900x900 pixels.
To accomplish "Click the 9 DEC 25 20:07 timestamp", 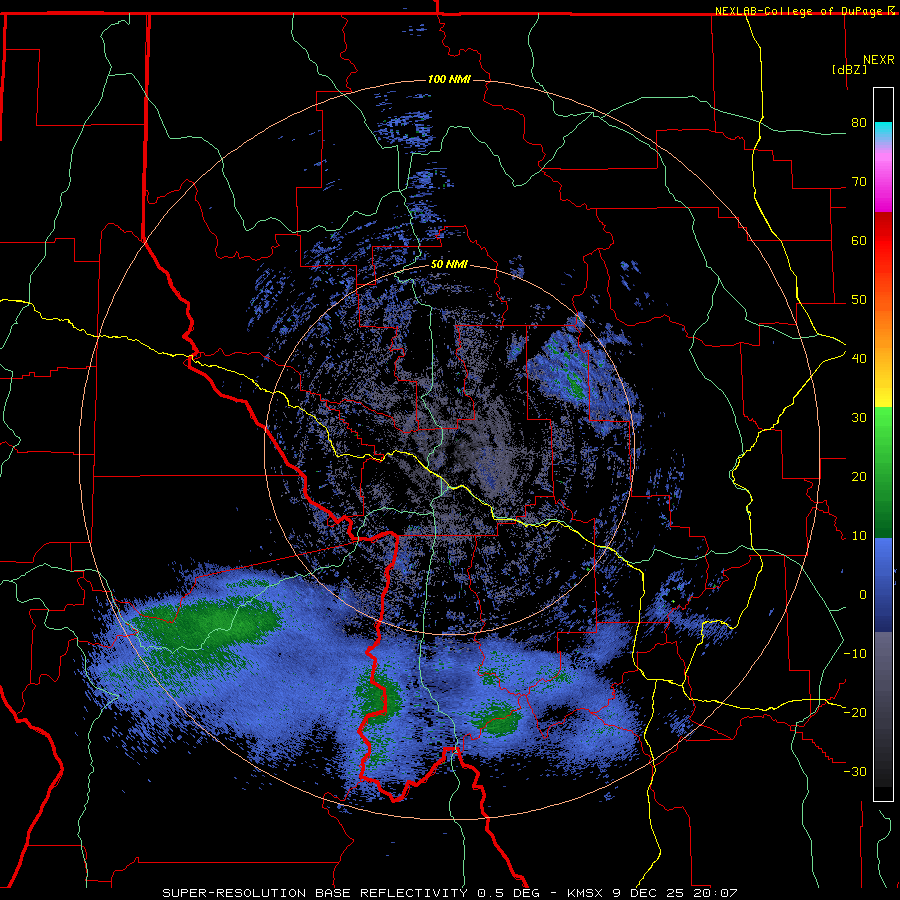I will 675,893.
